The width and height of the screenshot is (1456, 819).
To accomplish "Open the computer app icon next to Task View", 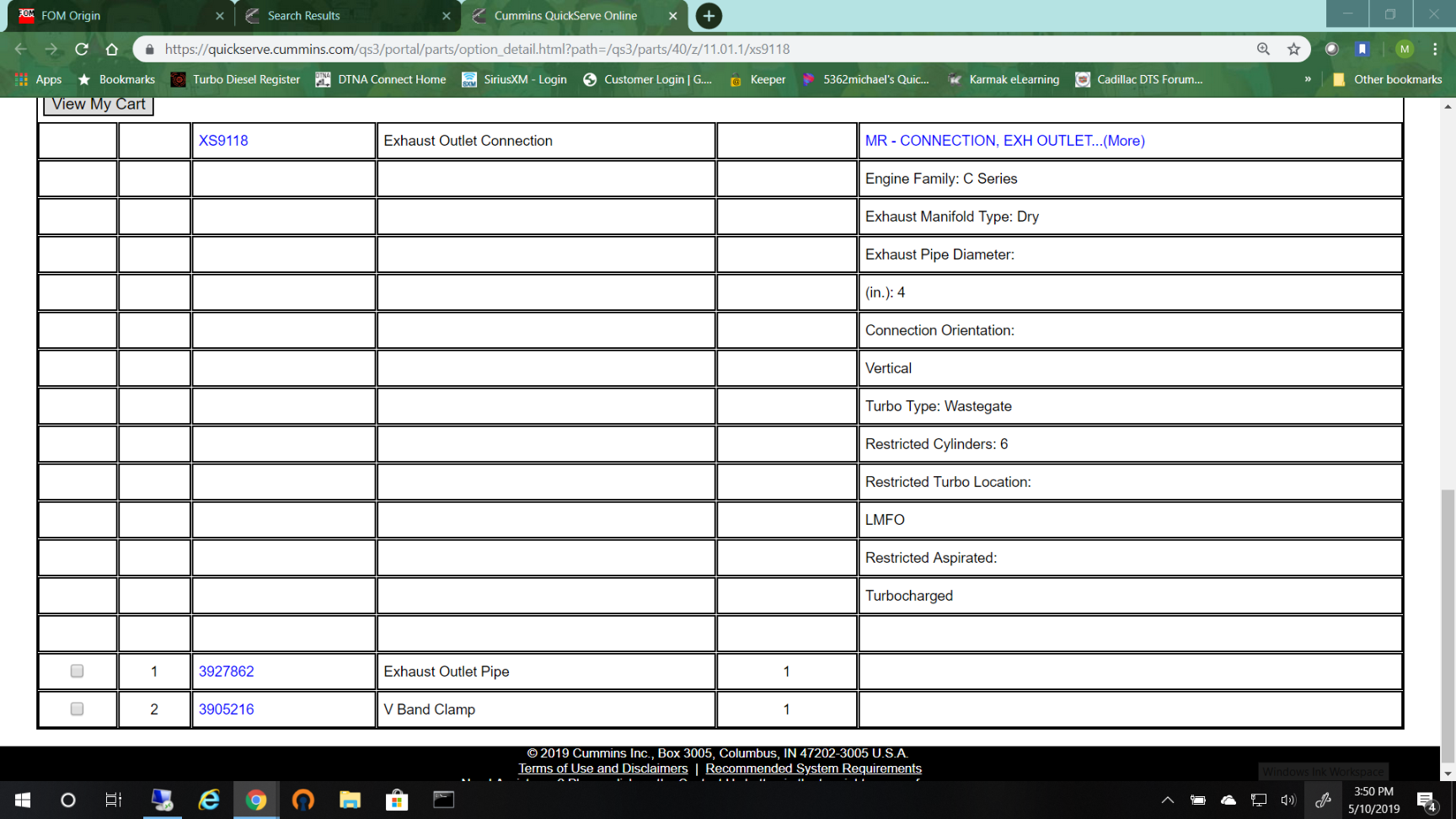I will pos(161,800).
